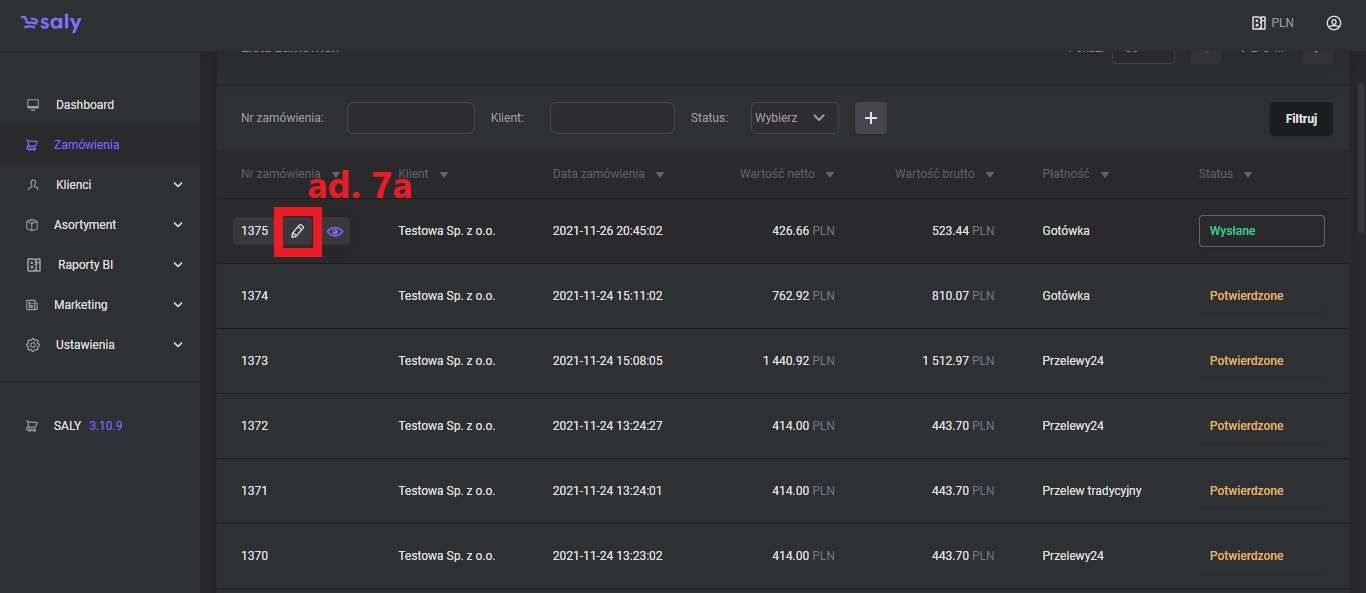Open the user account profile icon
This screenshot has height=593, width=1366.
1333,23
